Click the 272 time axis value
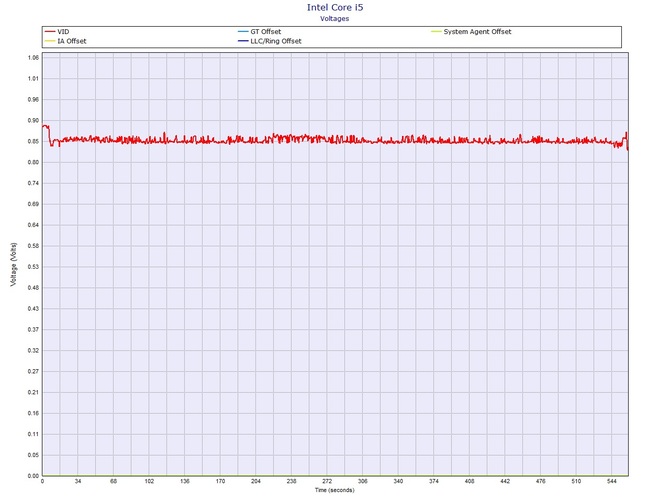Screen dimensions: 670x502 (327, 481)
